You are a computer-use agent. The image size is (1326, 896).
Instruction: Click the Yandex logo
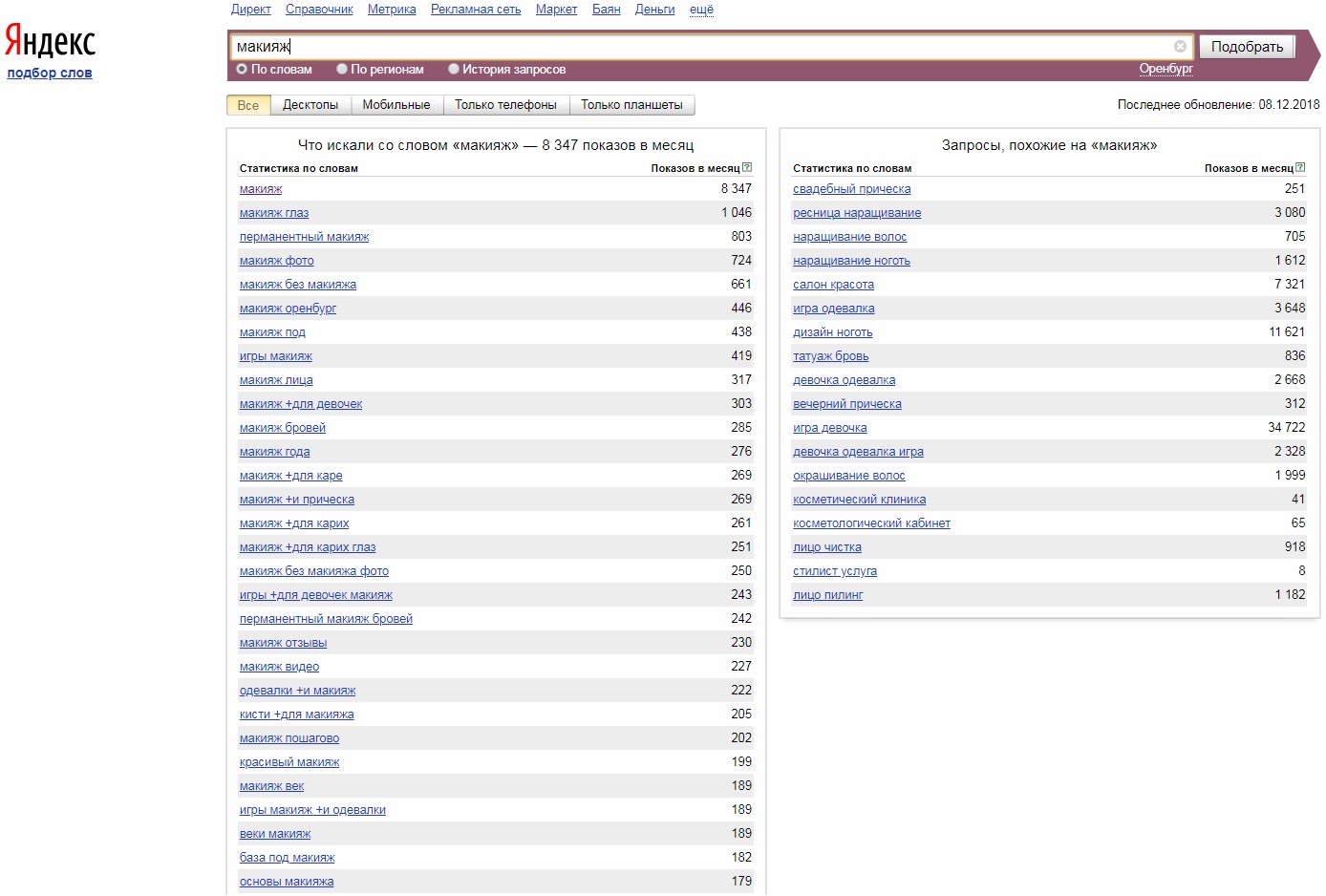click(50, 41)
